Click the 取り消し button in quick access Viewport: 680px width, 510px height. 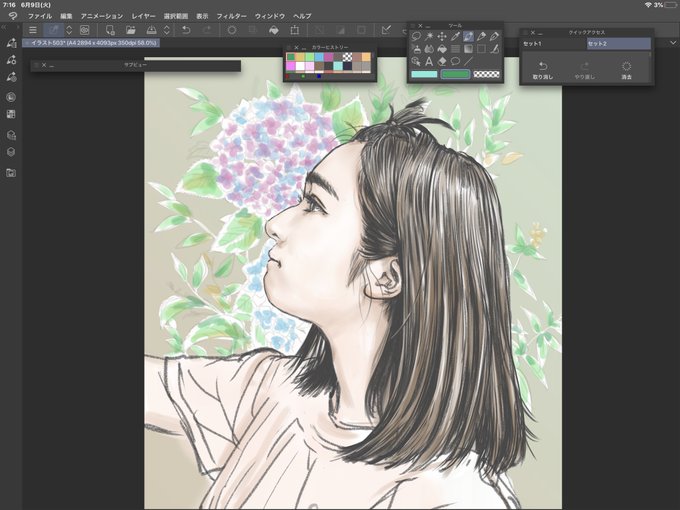[543, 70]
